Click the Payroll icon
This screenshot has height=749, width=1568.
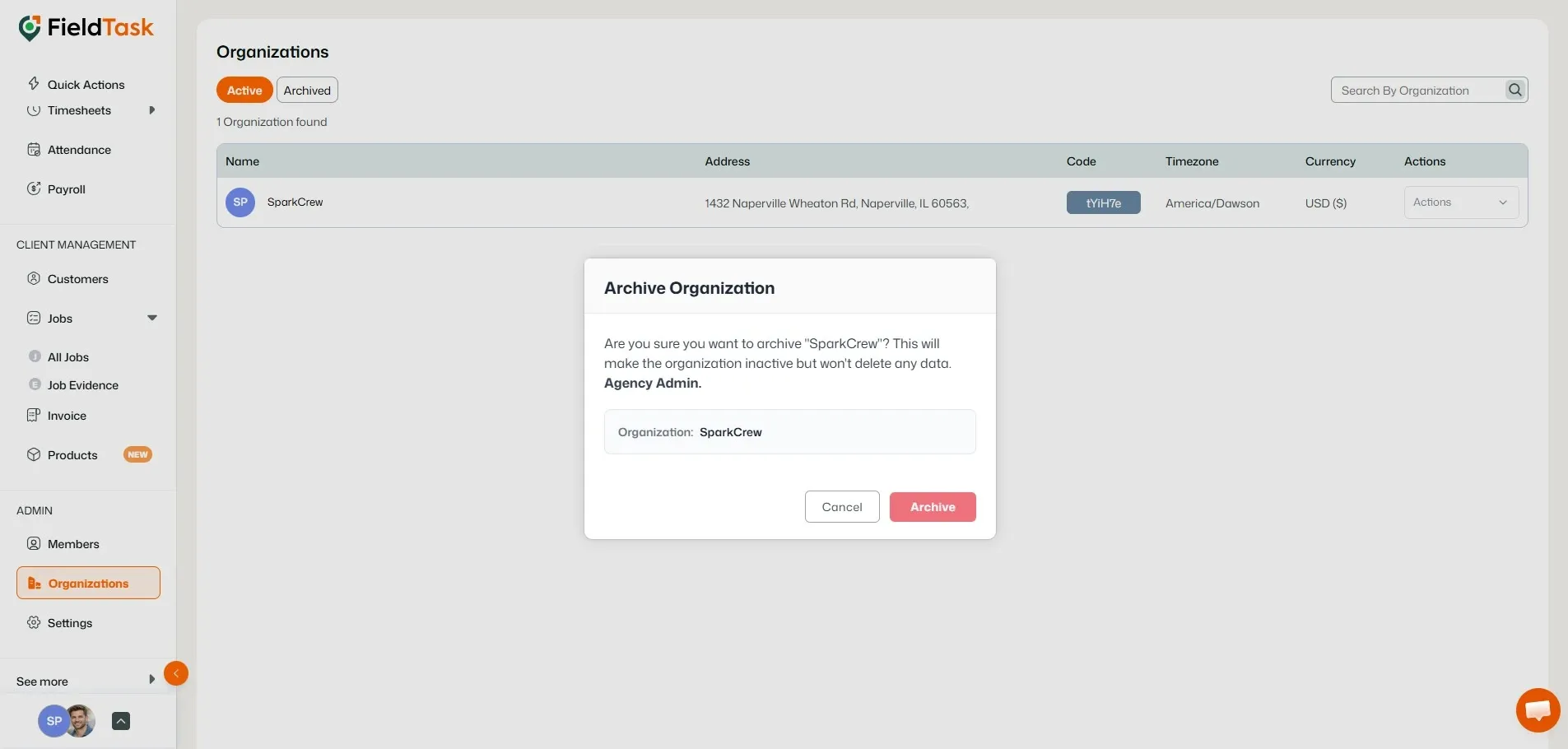(34, 188)
